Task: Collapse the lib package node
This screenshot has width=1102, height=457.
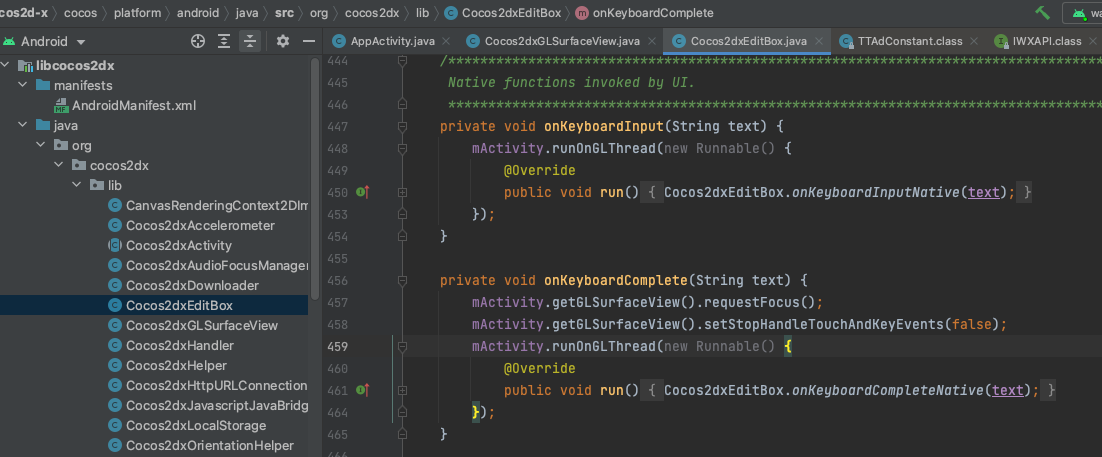Action: pyautogui.click(x=77, y=186)
